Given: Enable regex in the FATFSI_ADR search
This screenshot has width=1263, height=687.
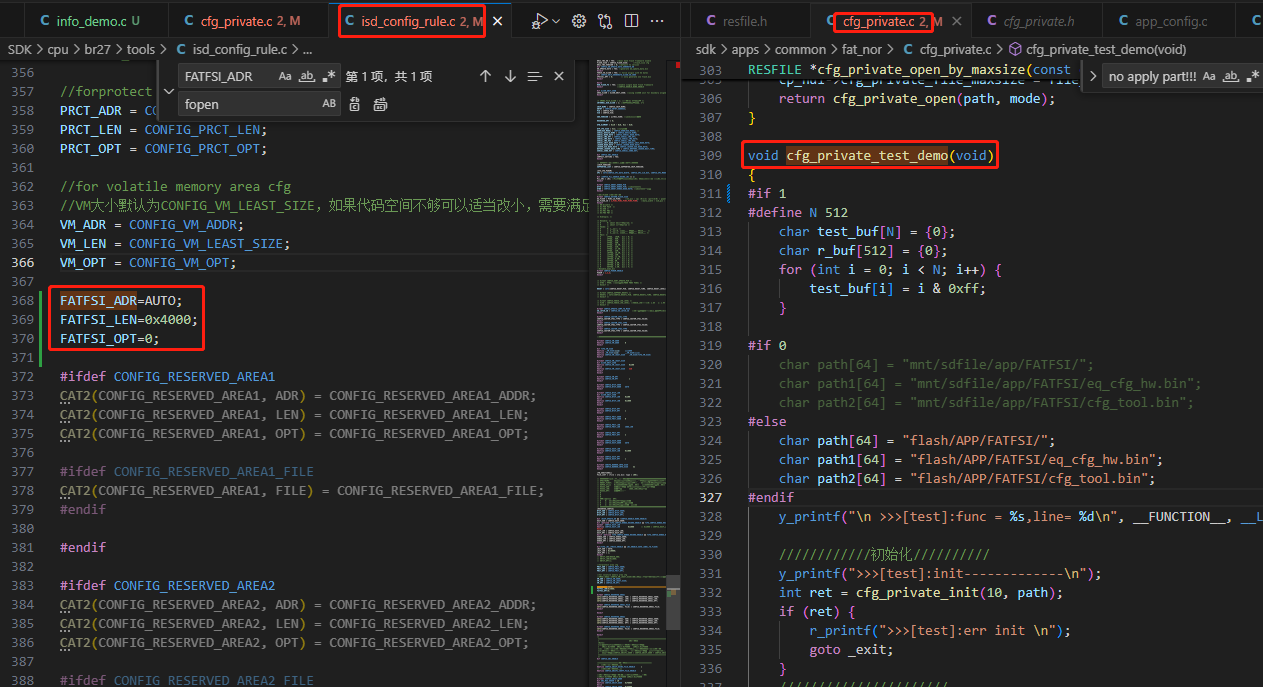Looking at the screenshot, I should 329,76.
